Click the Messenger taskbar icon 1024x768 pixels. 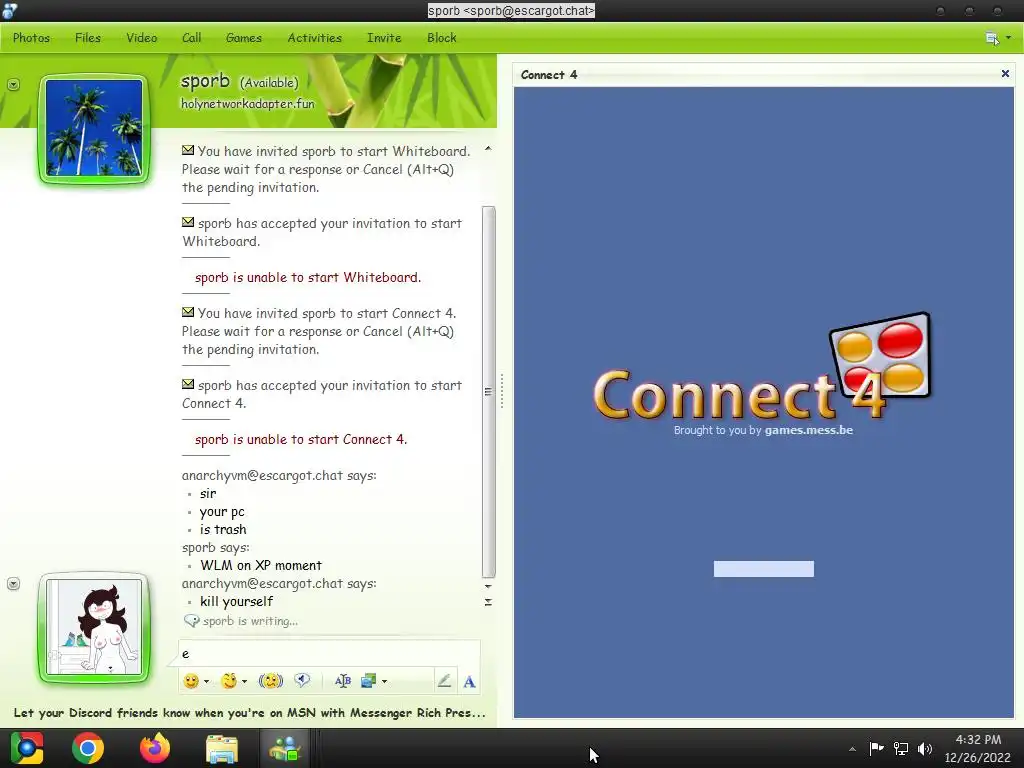(285, 748)
